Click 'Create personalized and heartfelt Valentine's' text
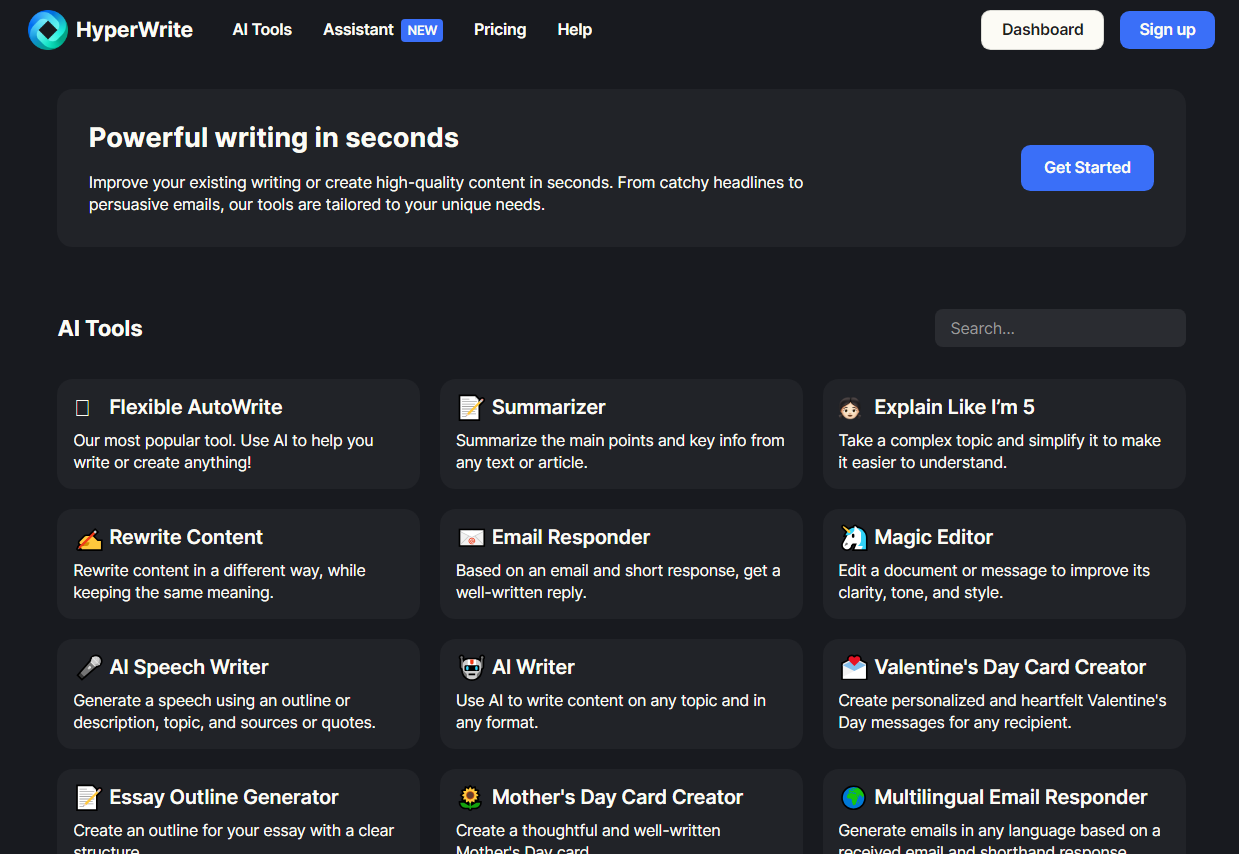 click(1002, 711)
